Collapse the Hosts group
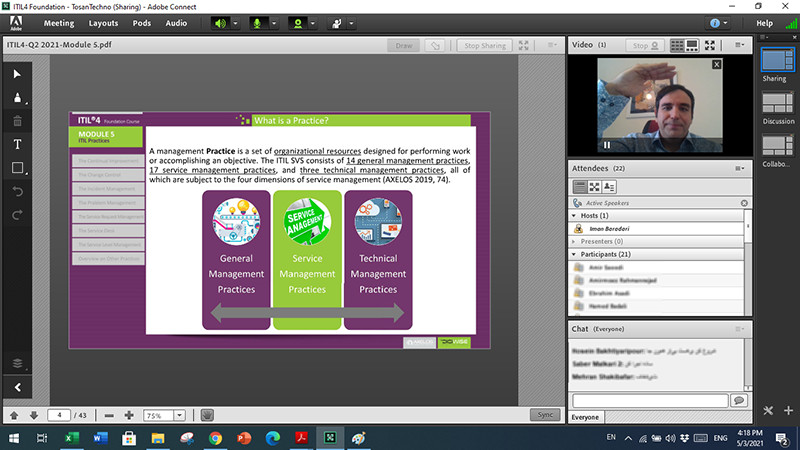The image size is (800, 450). click(x=574, y=216)
